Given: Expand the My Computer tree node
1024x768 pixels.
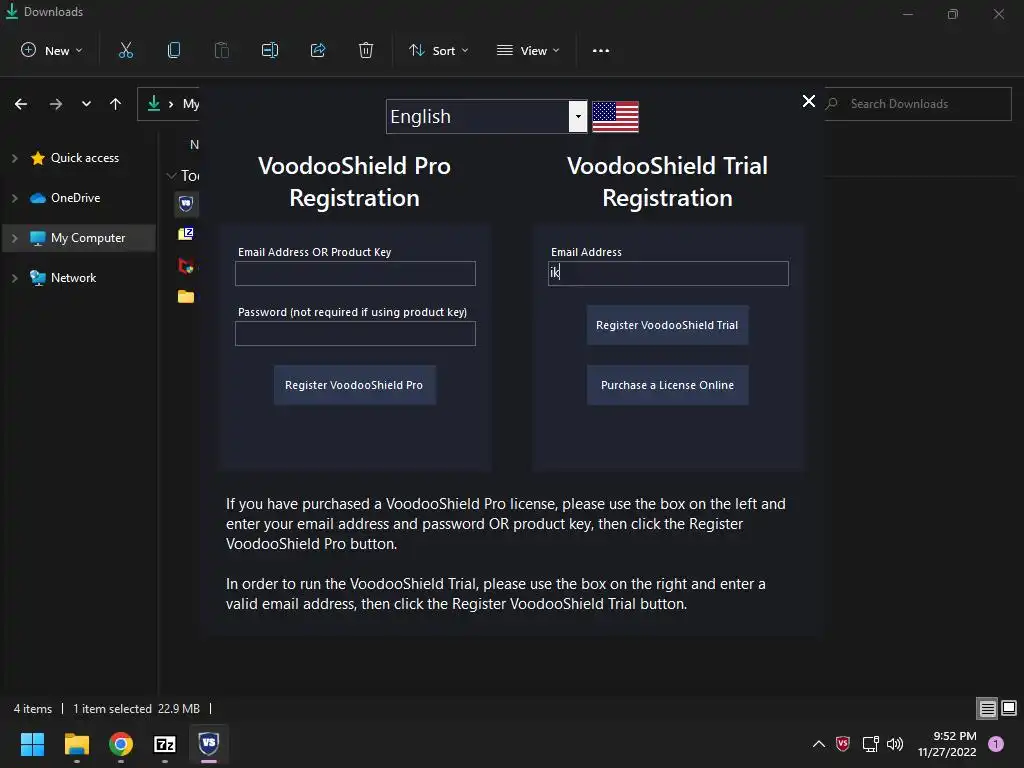Looking at the screenshot, I should (x=14, y=238).
